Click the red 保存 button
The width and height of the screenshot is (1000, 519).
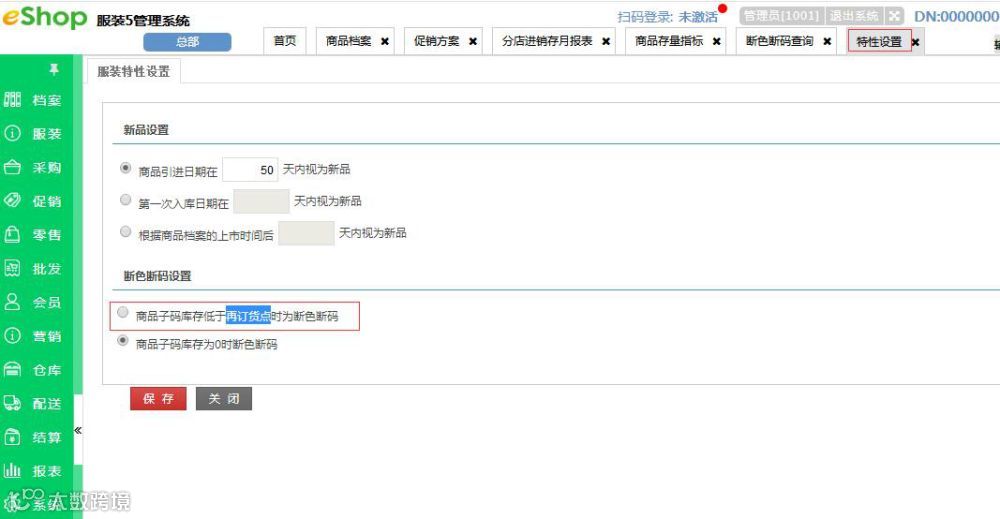[x=158, y=398]
